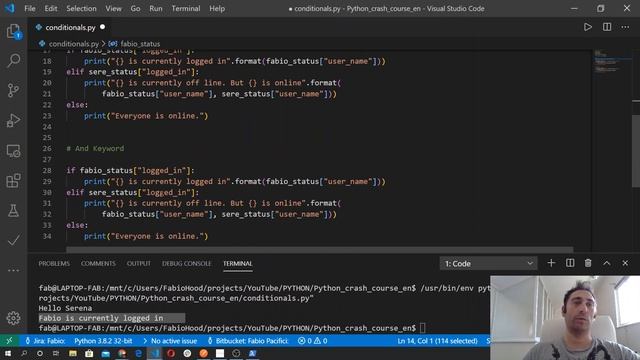Switch to the DEBUG CONSOLE tab

(187, 264)
